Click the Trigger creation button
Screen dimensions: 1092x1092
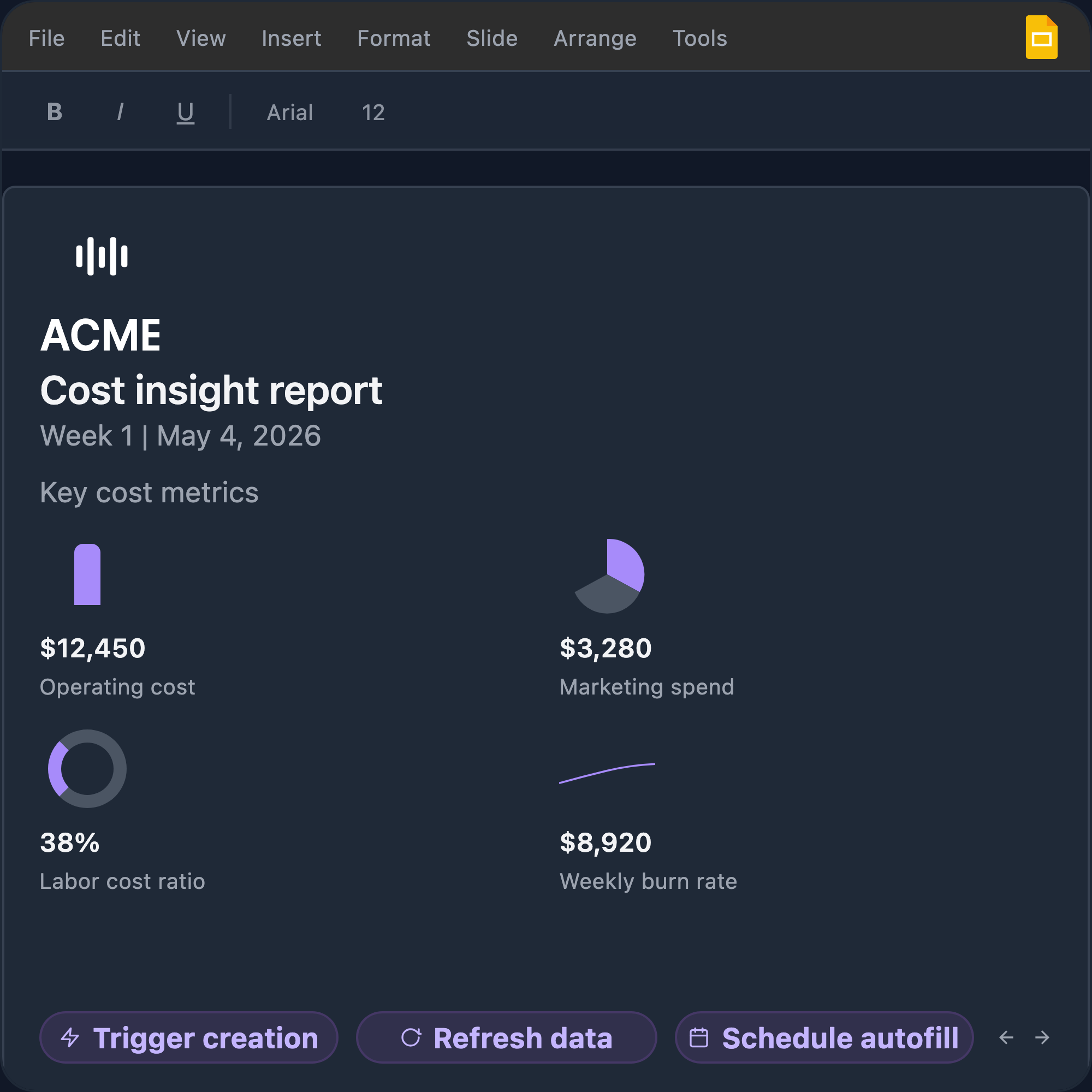[189, 1037]
